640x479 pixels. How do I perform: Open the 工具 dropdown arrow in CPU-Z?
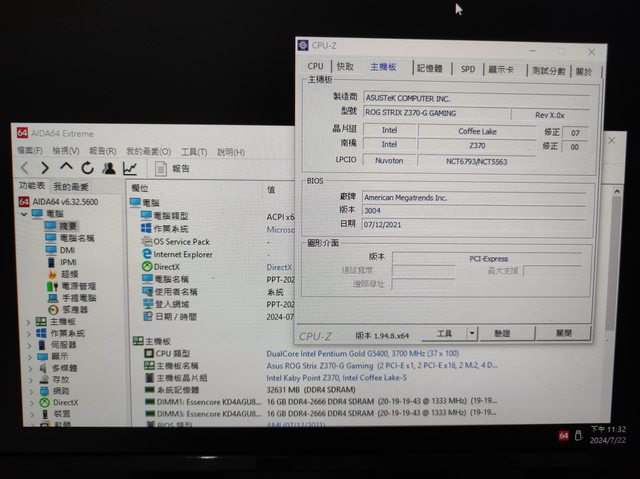472,333
